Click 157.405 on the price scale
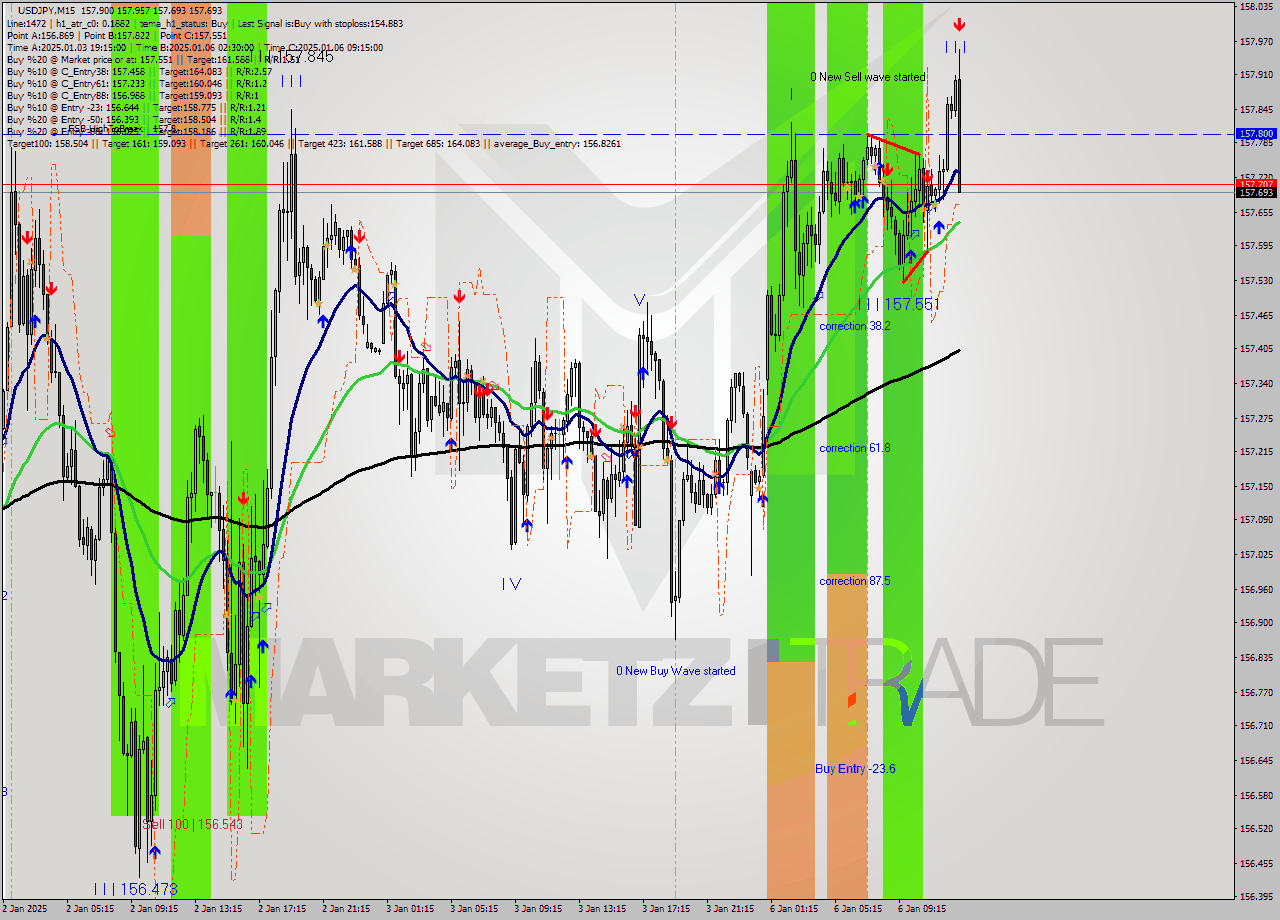 pos(1256,349)
